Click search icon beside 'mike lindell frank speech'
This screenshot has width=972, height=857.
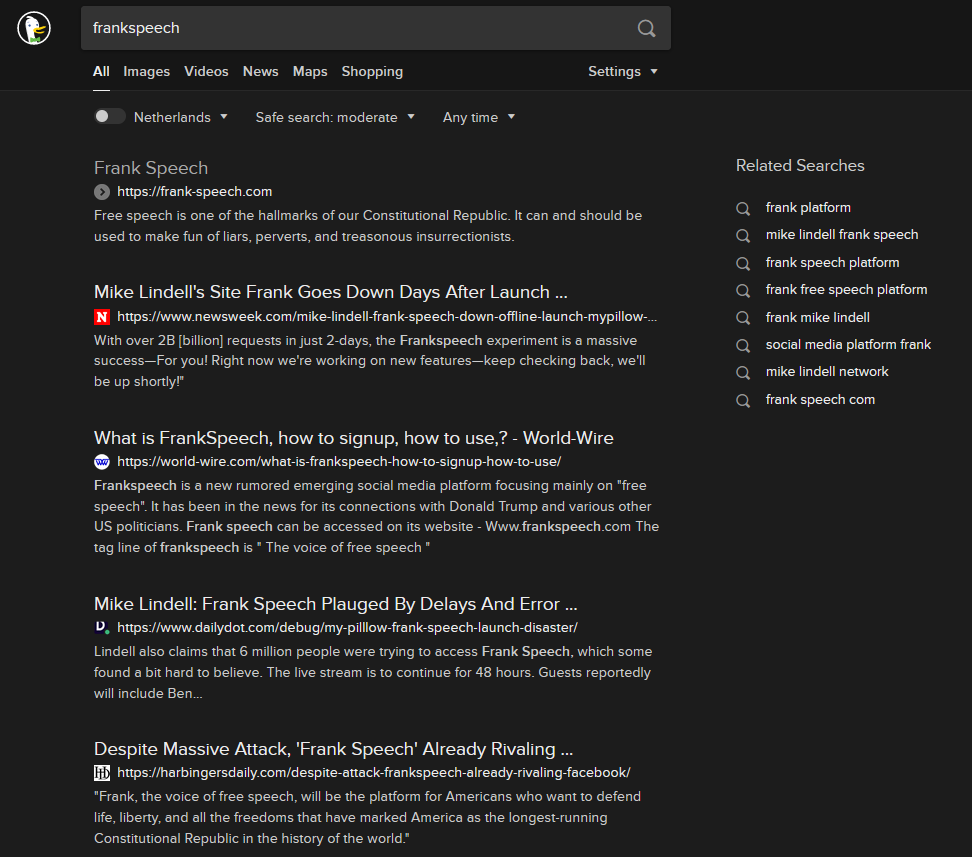(x=743, y=236)
